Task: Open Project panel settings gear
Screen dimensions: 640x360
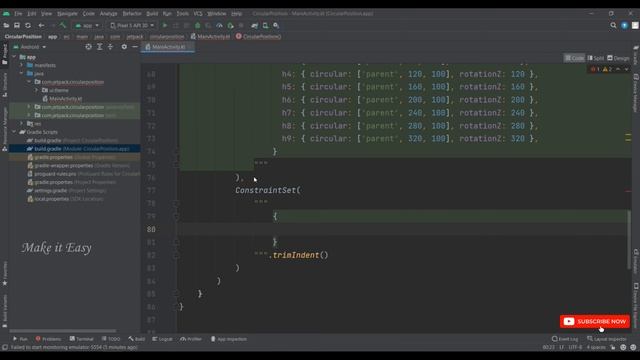Action: tap(124, 47)
